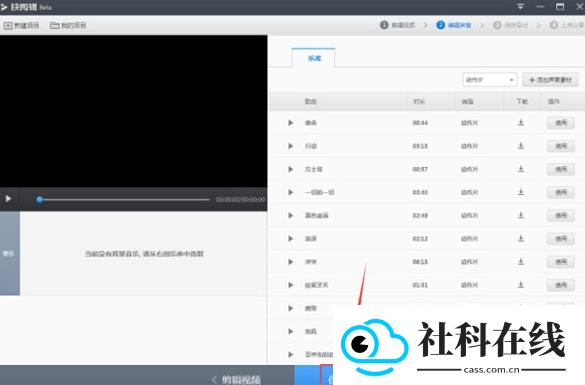Viewport: 585px width, 385px height.
Task: Click the 歌曲 column header
Action: click(x=310, y=101)
